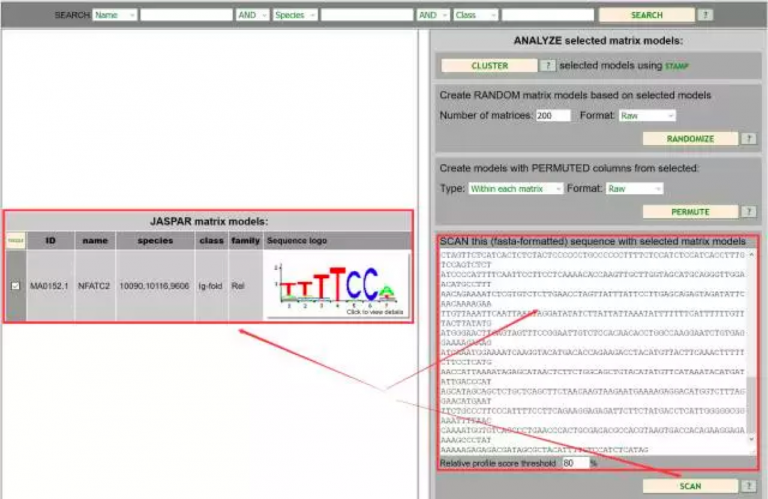Image resolution: width=768 pixels, height=499 pixels.
Task: Toggle the checkbox for MA0152.1 row
Action: click(15, 285)
